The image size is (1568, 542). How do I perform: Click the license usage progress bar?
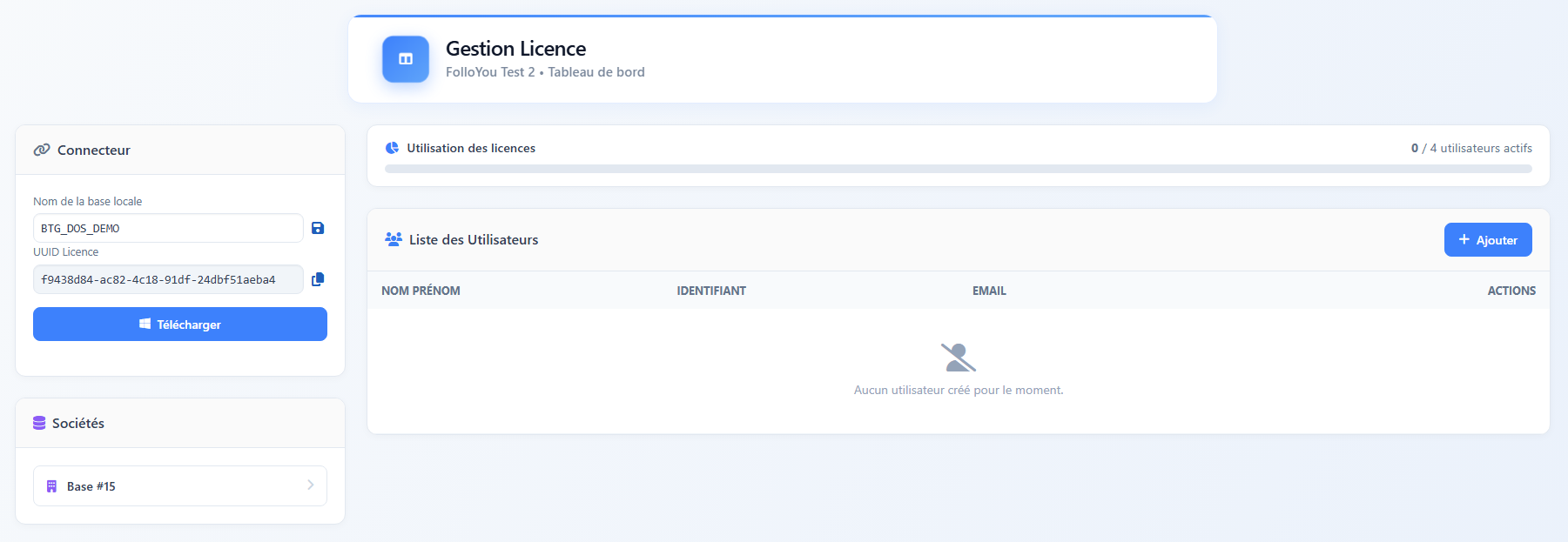coord(958,169)
